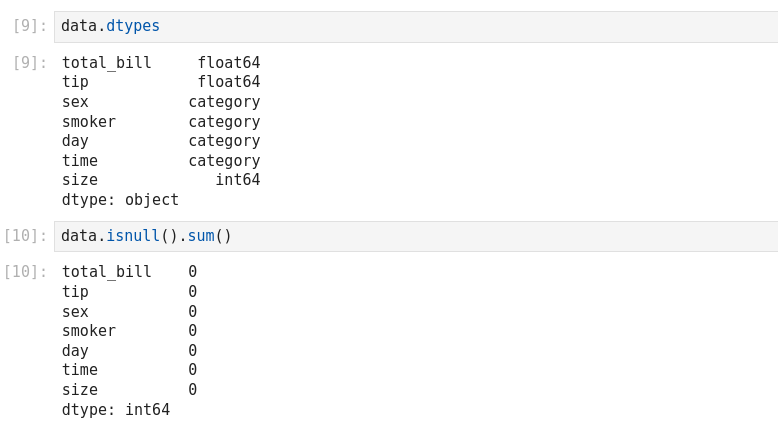Viewport: 778px width, 428px height.
Task: Click the [9] output prompt label
Action: tap(29, 63)
